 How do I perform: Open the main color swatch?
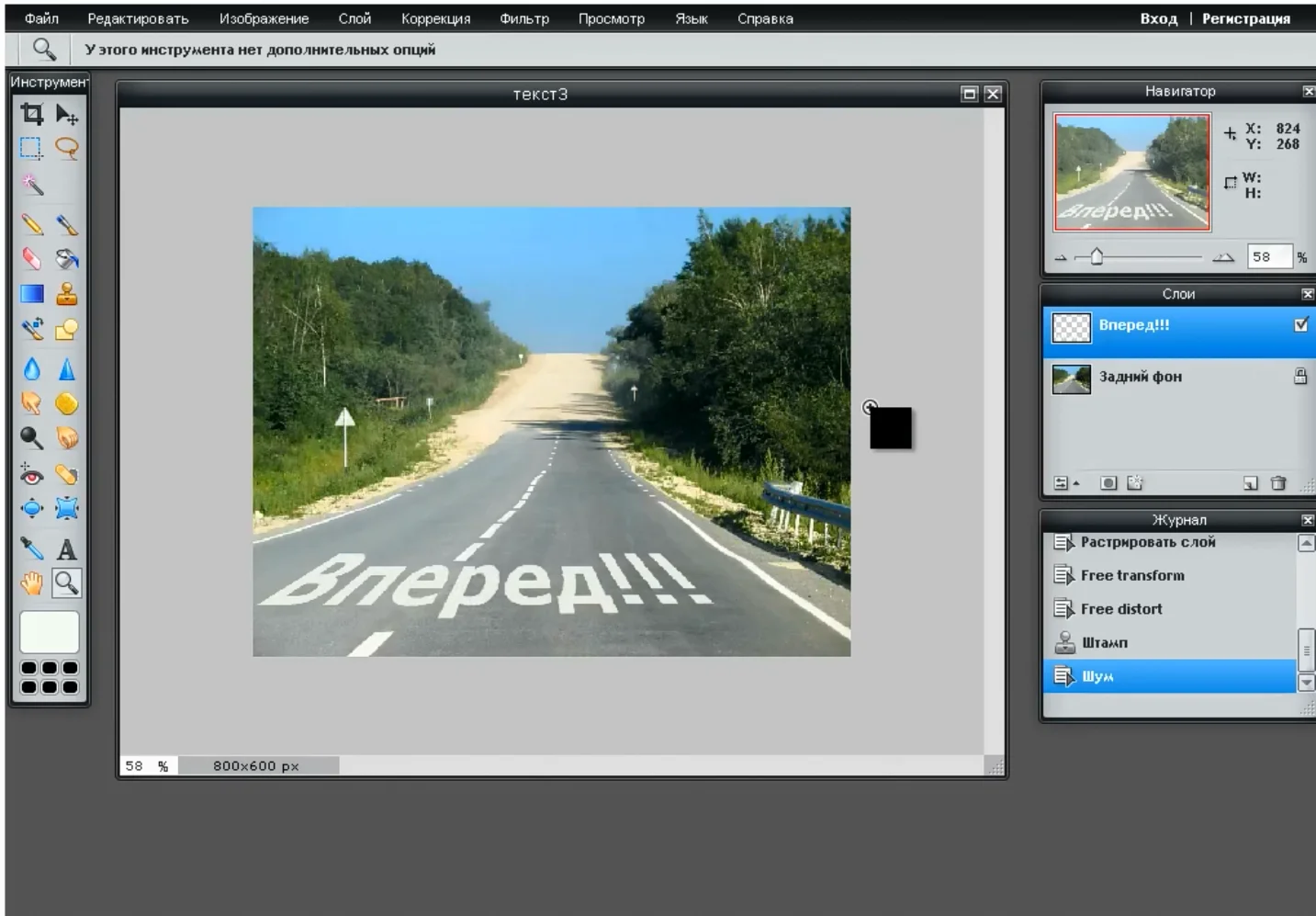point(50,632)
